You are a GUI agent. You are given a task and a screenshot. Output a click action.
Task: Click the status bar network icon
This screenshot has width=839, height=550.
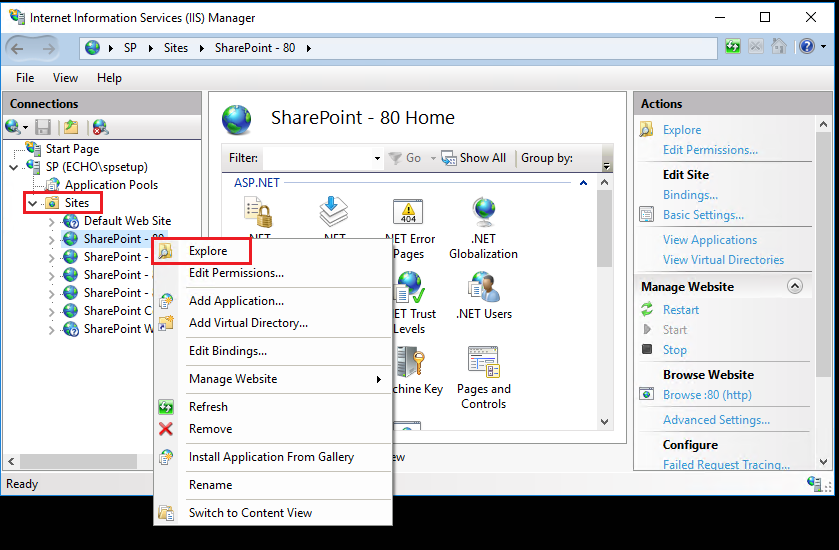pyautogui.click(x=814, y=484)
